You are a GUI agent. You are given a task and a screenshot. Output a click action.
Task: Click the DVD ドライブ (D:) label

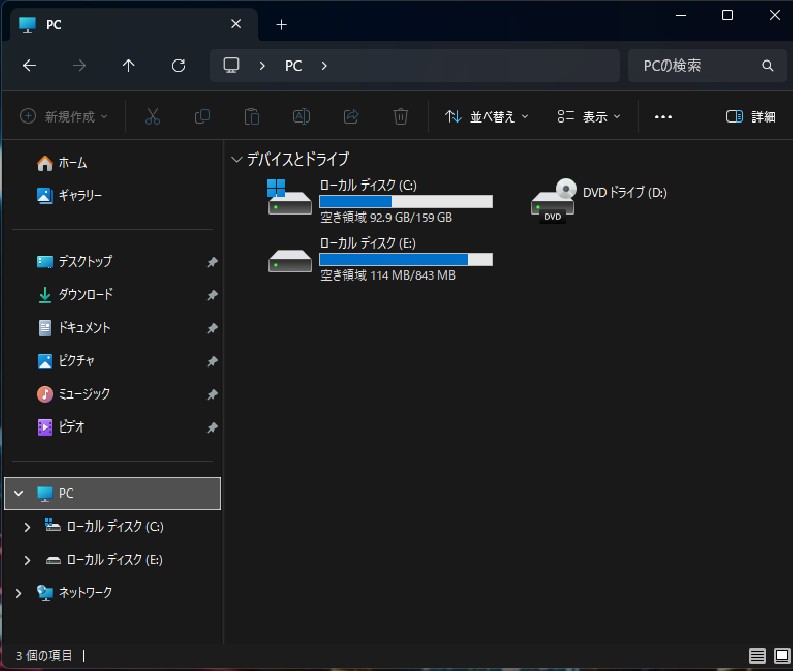[625, 193]
